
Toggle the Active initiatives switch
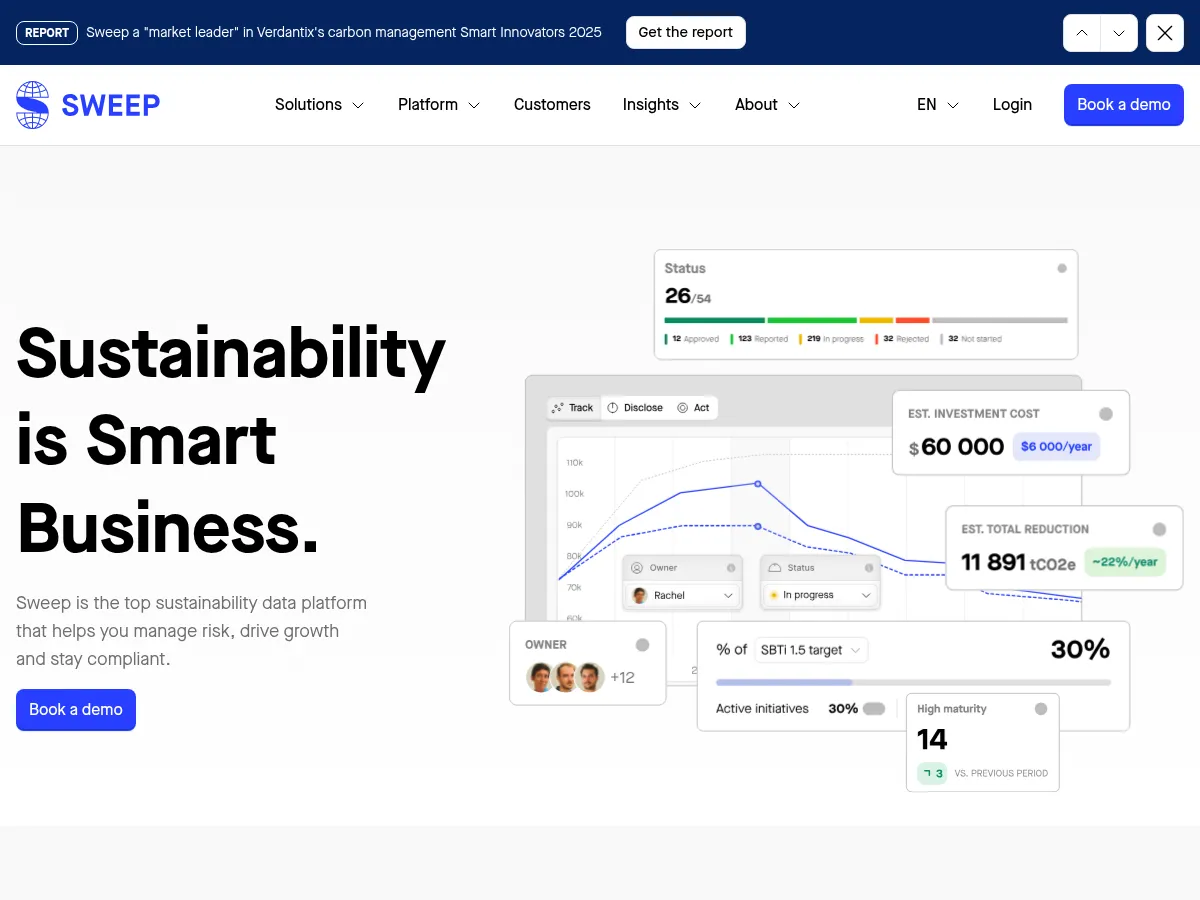(874, 709)
